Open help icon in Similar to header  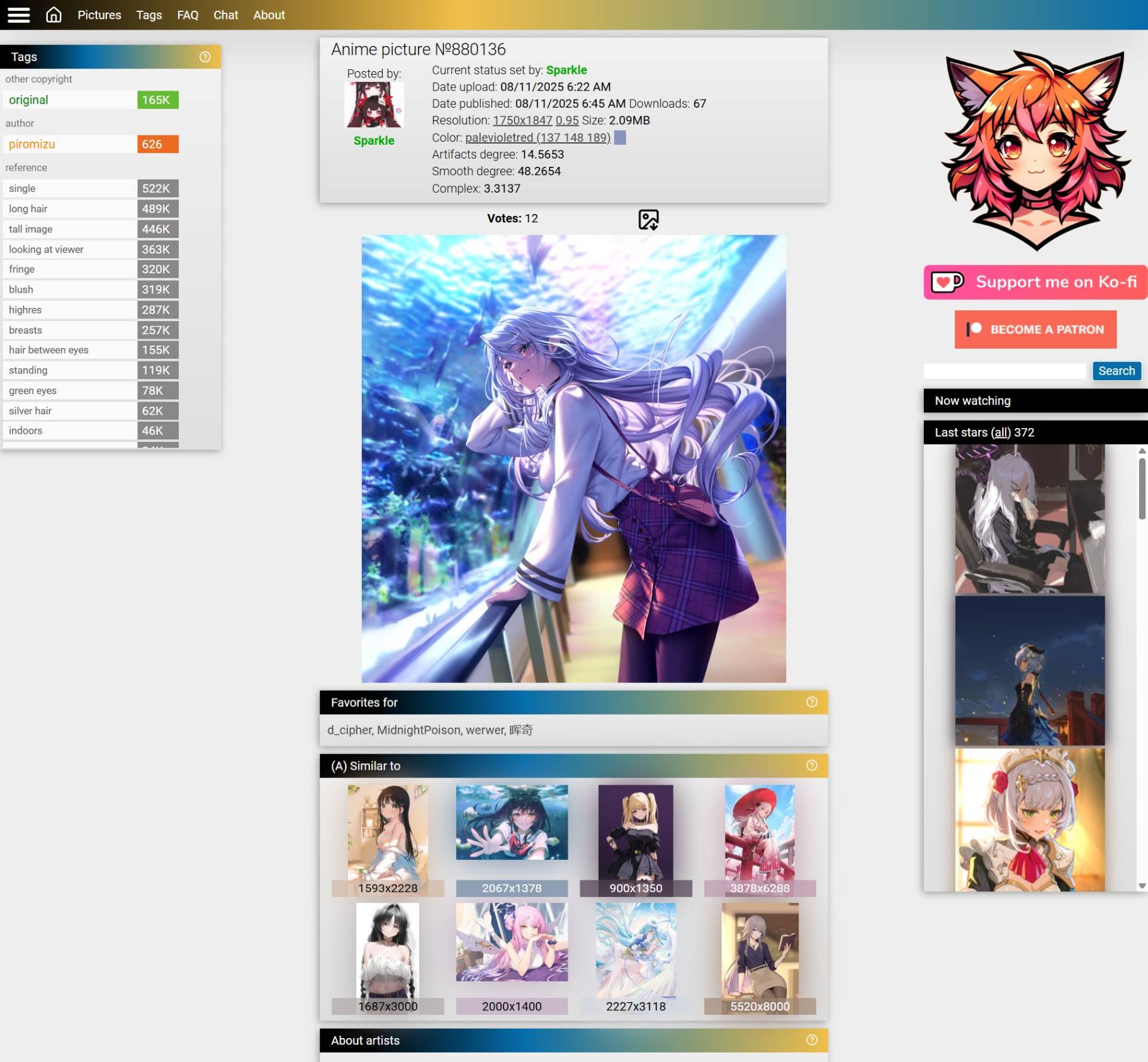[811, 765]
